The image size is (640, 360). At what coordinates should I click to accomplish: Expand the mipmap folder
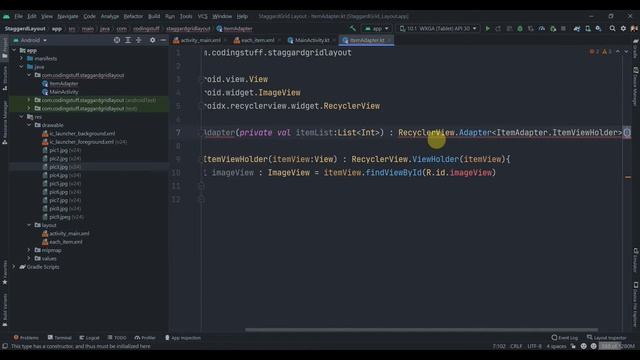click(29, 250)
